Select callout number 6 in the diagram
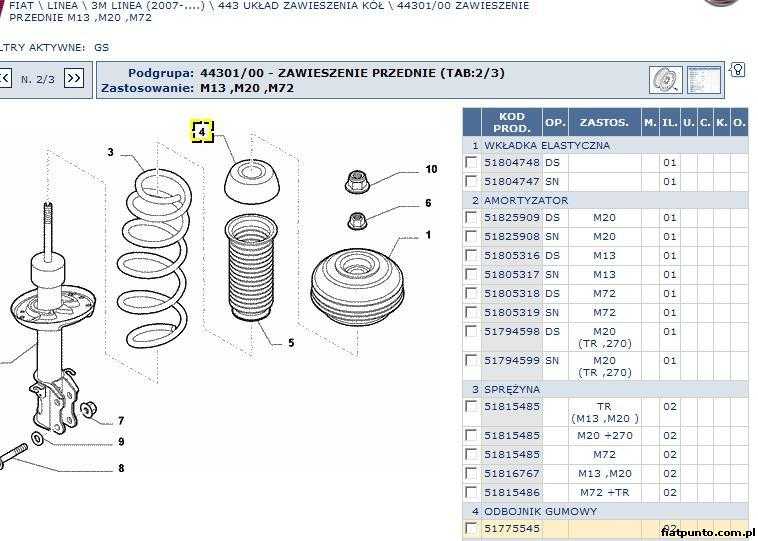This screenshot has width=758, height=541. [428, 203]
